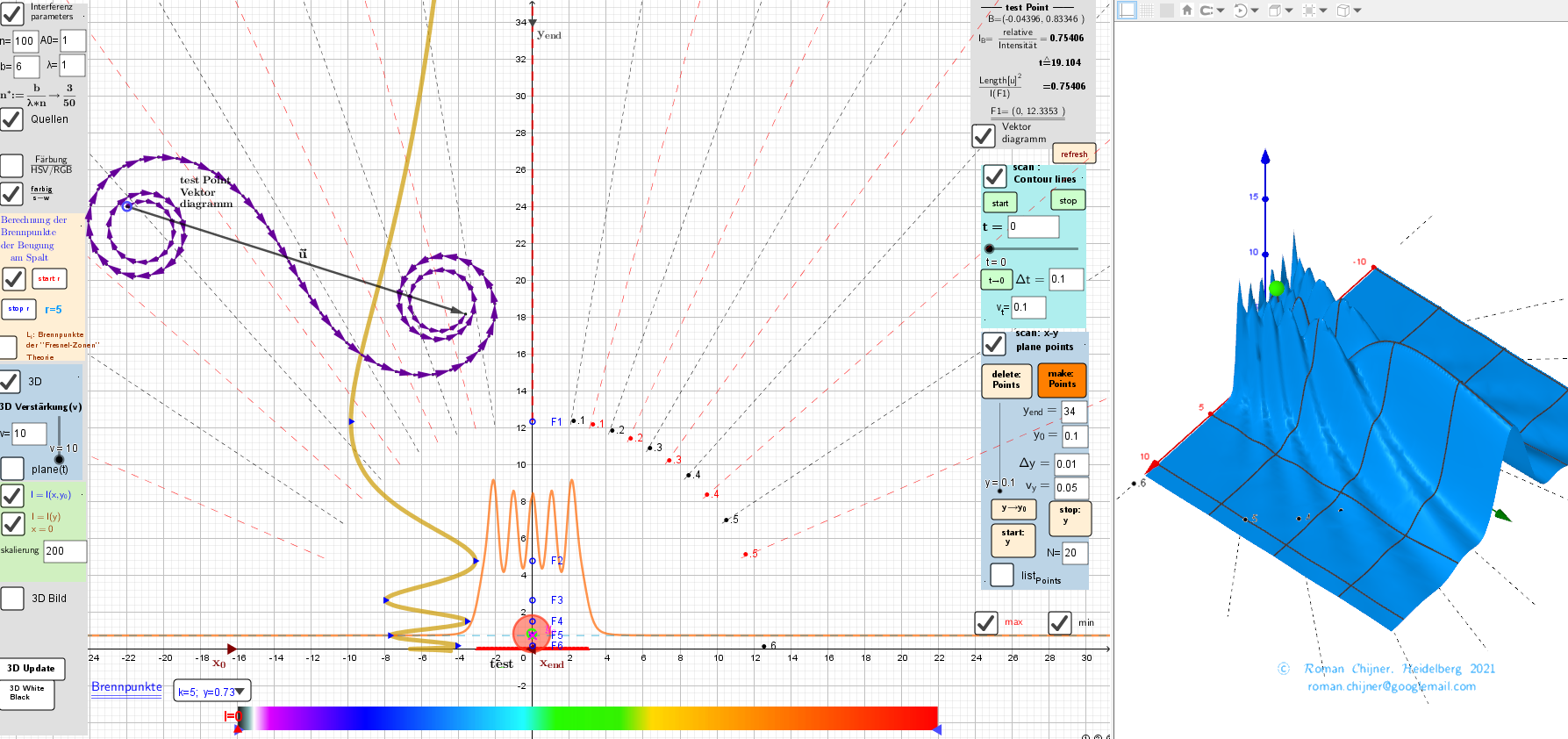The width and height of the screenshot is (1568, 739).
Task: Toggle scan x-y plane points checkbox
Action: point(994,343)
